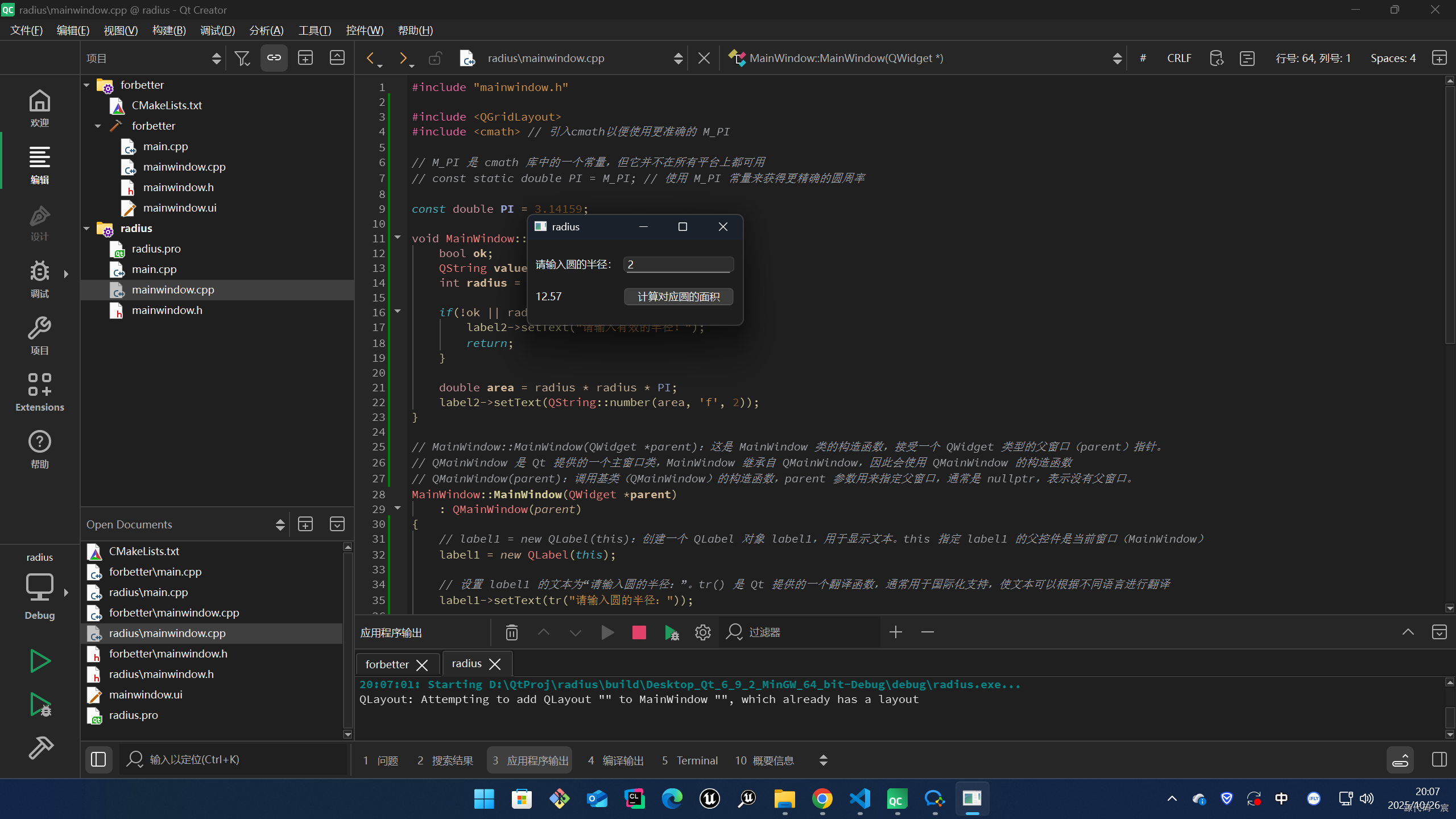Open the filter tree icon in Projects panel
The width and height of the screenshot is (1456, 819).
(x=242, y=58)
